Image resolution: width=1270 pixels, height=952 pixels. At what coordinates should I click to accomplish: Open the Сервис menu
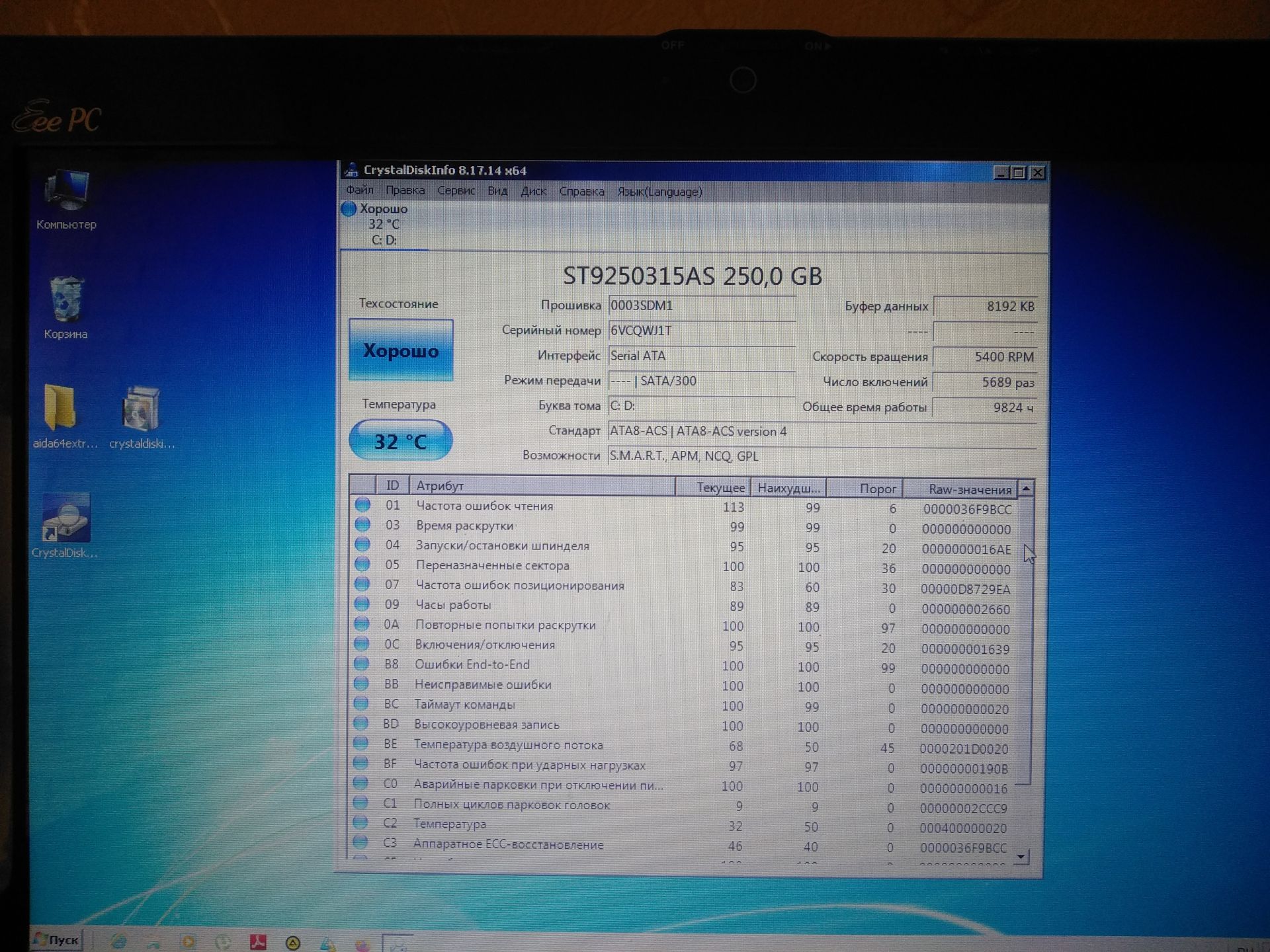[456, 191]
